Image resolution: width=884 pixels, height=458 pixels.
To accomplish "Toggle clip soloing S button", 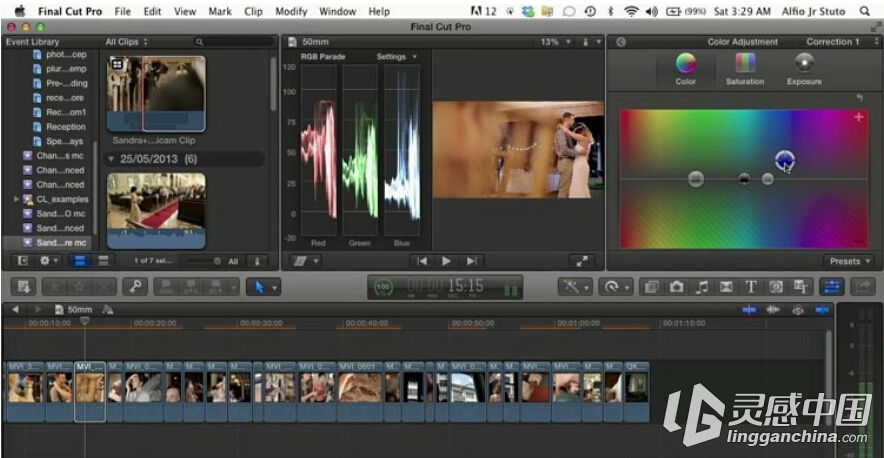I will [x=798, y=309].
